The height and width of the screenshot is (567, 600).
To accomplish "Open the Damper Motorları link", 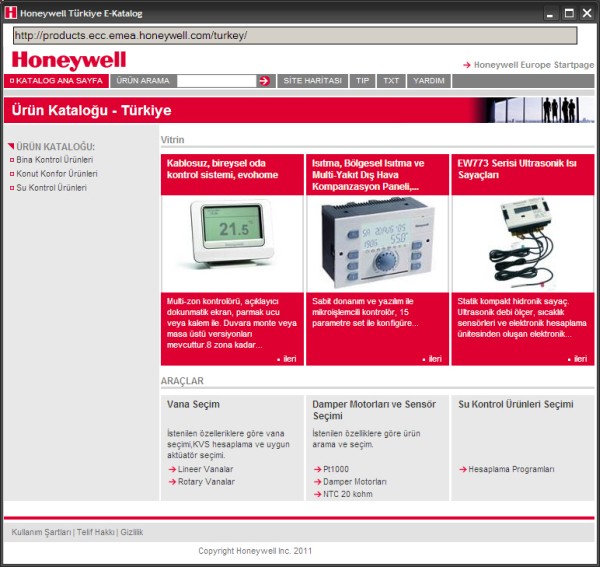I will tap(355, 482).
